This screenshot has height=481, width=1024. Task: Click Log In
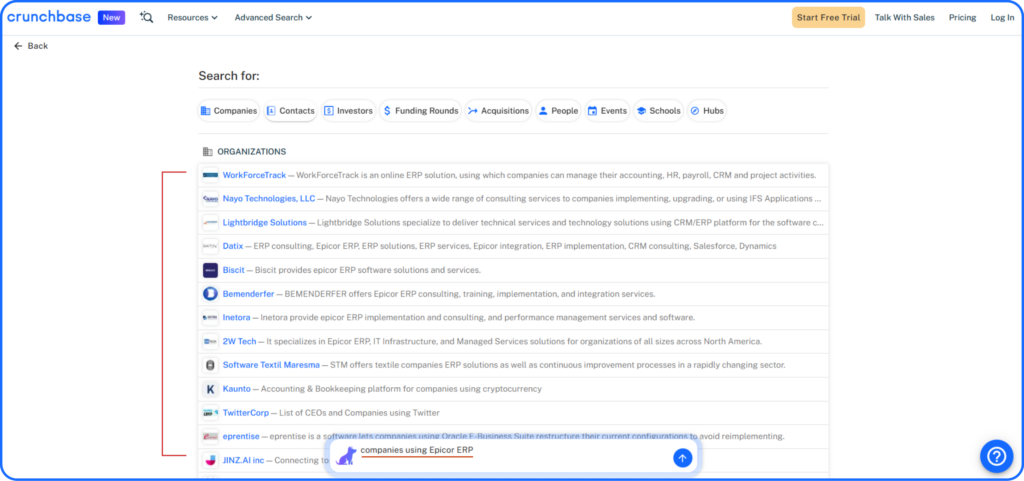pos(1002,18)
